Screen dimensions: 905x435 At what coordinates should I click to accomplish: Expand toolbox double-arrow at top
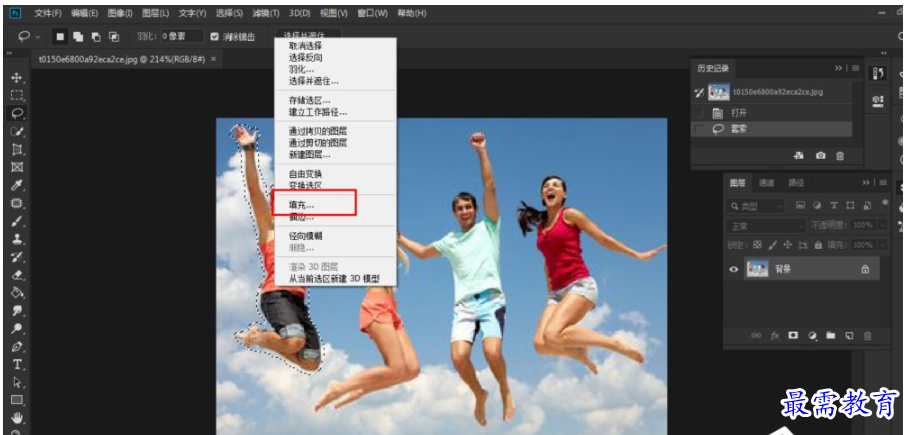9,53
